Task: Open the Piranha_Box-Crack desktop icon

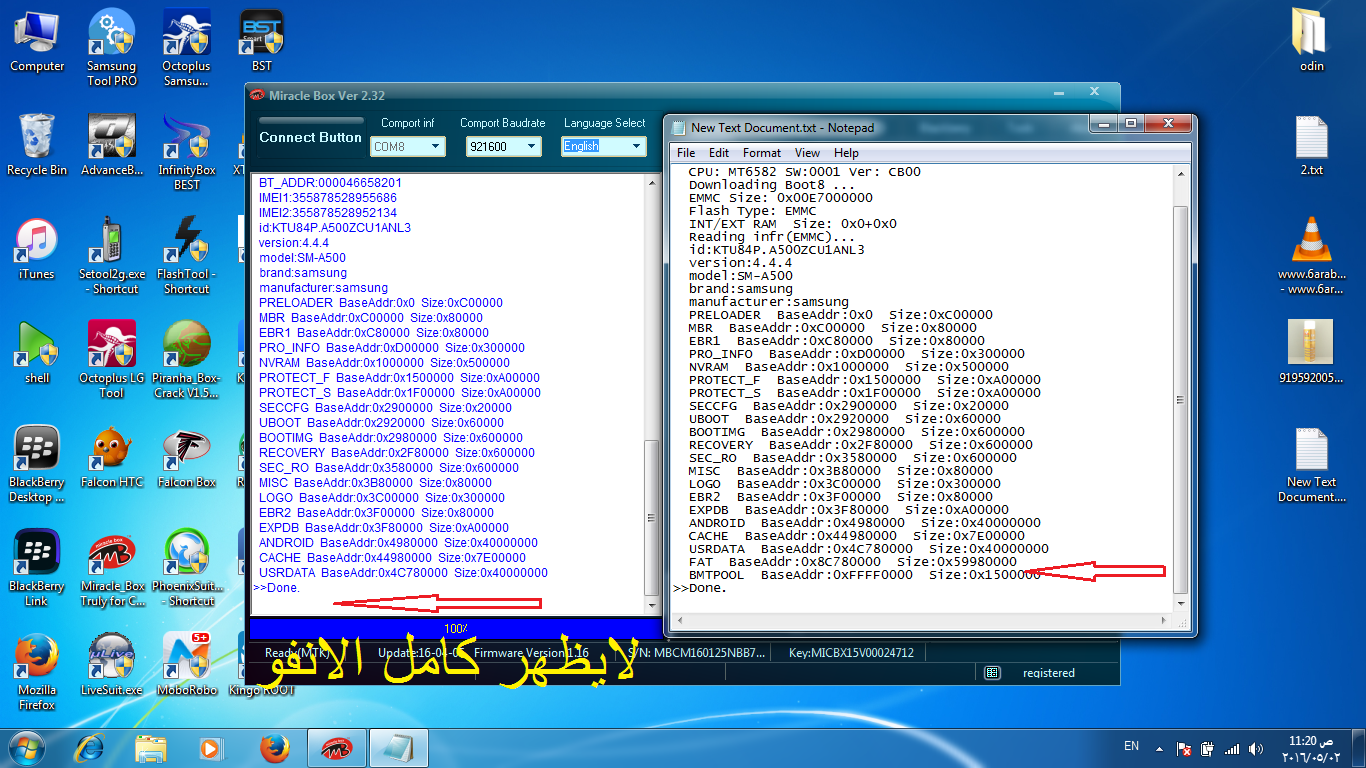Action: point(187,359)
